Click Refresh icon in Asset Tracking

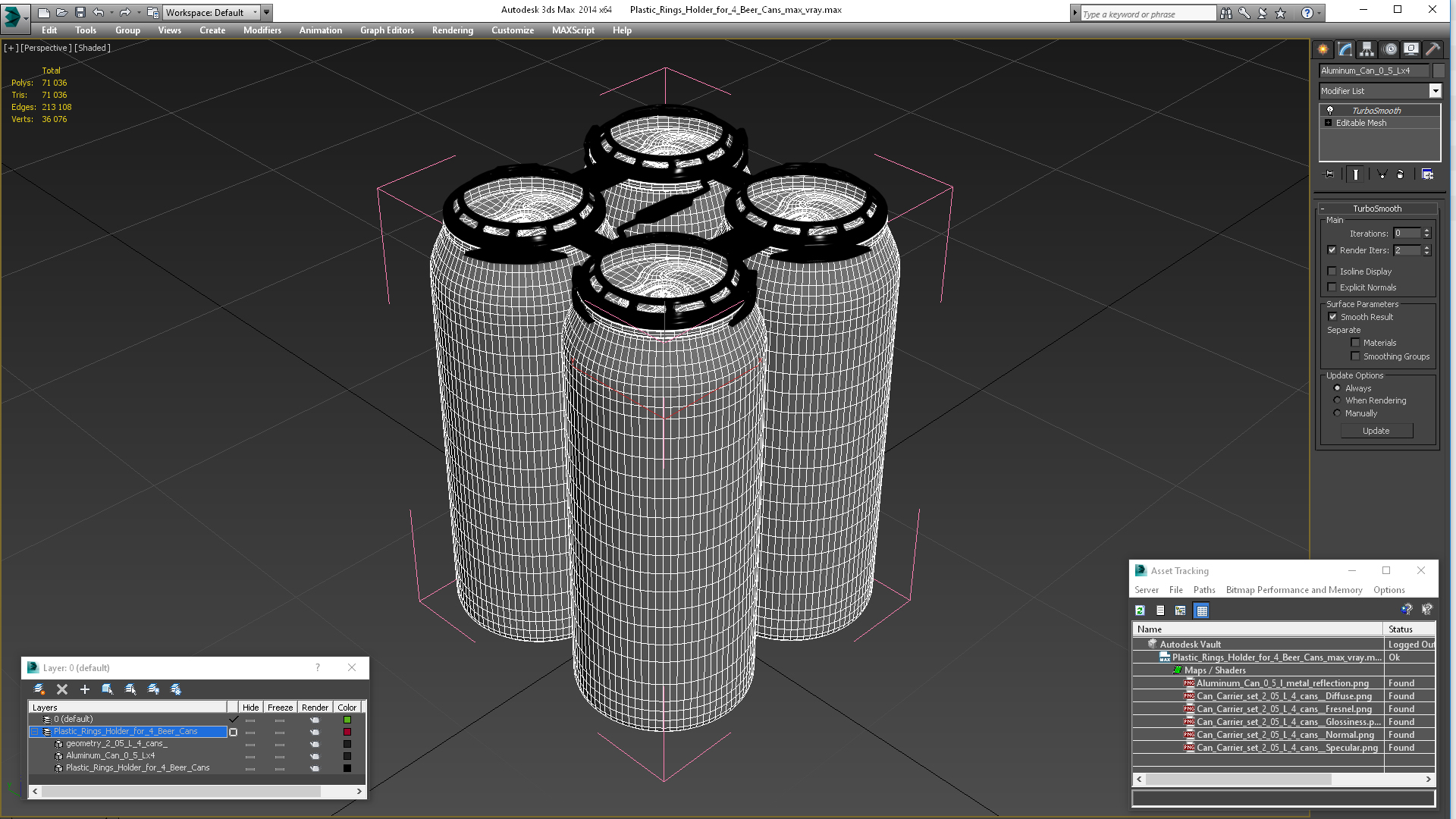[1140, 610]
